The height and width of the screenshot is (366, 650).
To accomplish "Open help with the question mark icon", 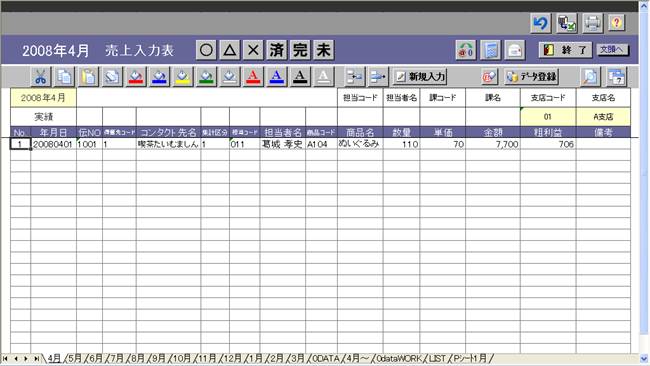I will [x=616, y=23].
